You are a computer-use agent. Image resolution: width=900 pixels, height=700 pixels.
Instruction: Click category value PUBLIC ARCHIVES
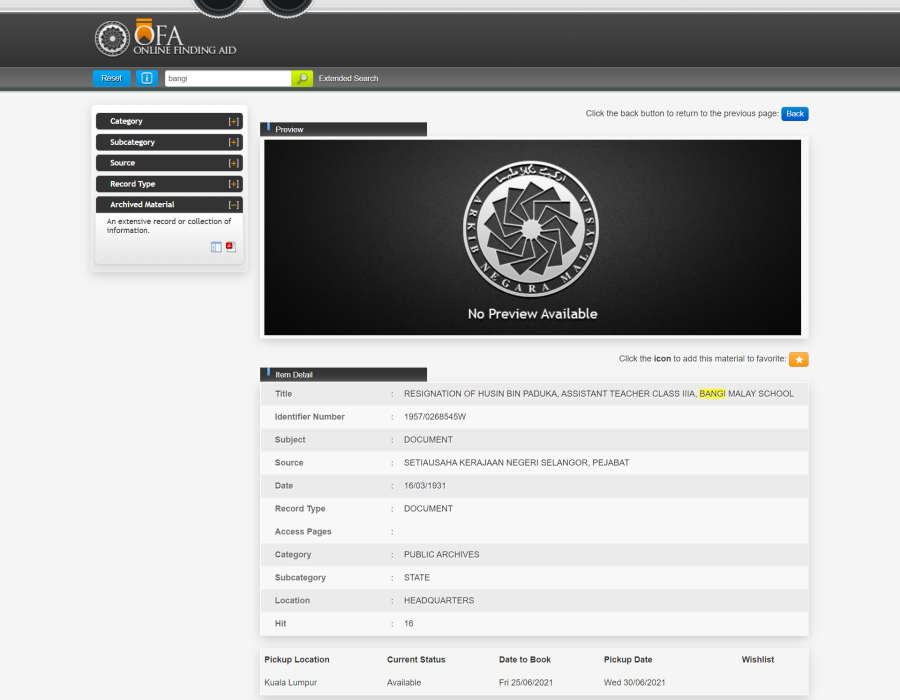pos(441,554)
